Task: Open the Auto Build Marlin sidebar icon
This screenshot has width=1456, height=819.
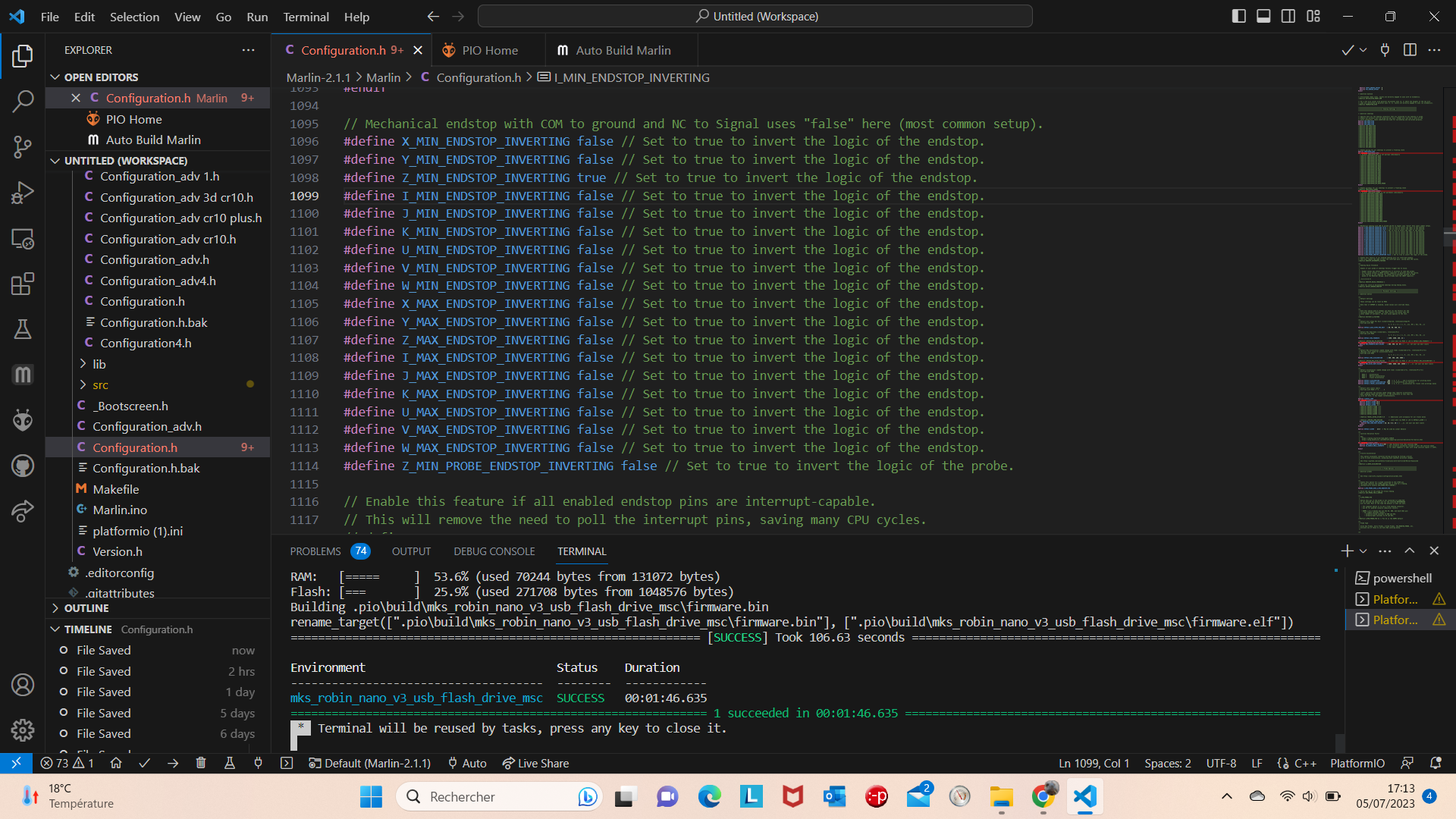Action: click(x=23, y=375)
